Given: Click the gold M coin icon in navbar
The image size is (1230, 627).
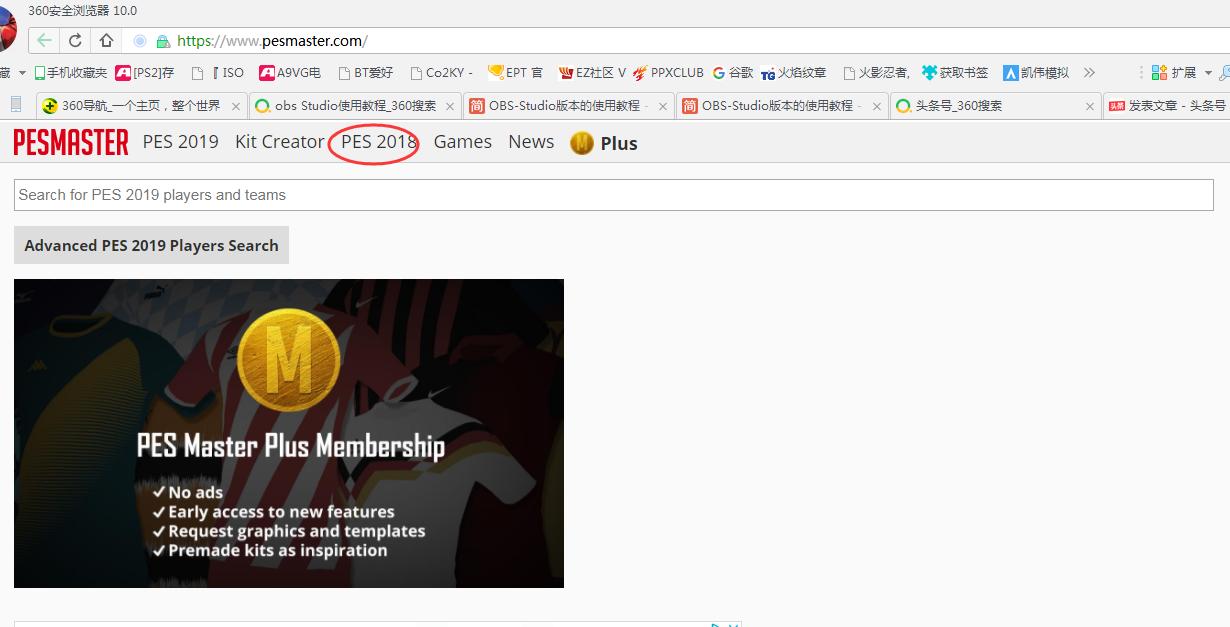Looking at the screenshot, I should tap(582, 143).
